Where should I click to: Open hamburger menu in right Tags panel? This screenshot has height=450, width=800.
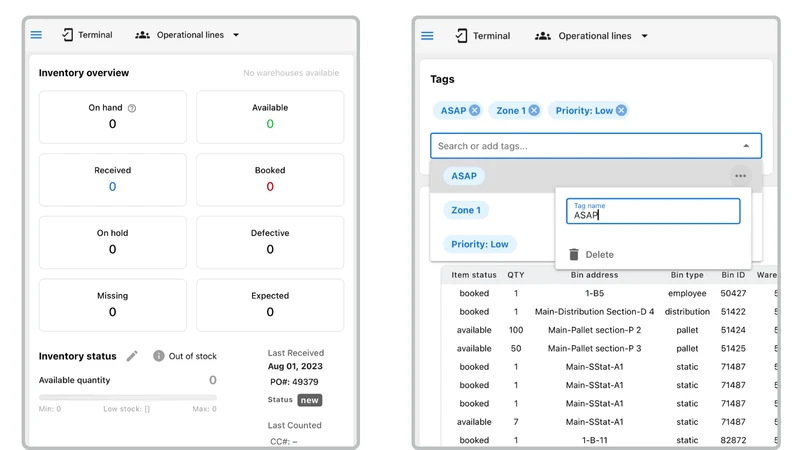pos(427,36)
